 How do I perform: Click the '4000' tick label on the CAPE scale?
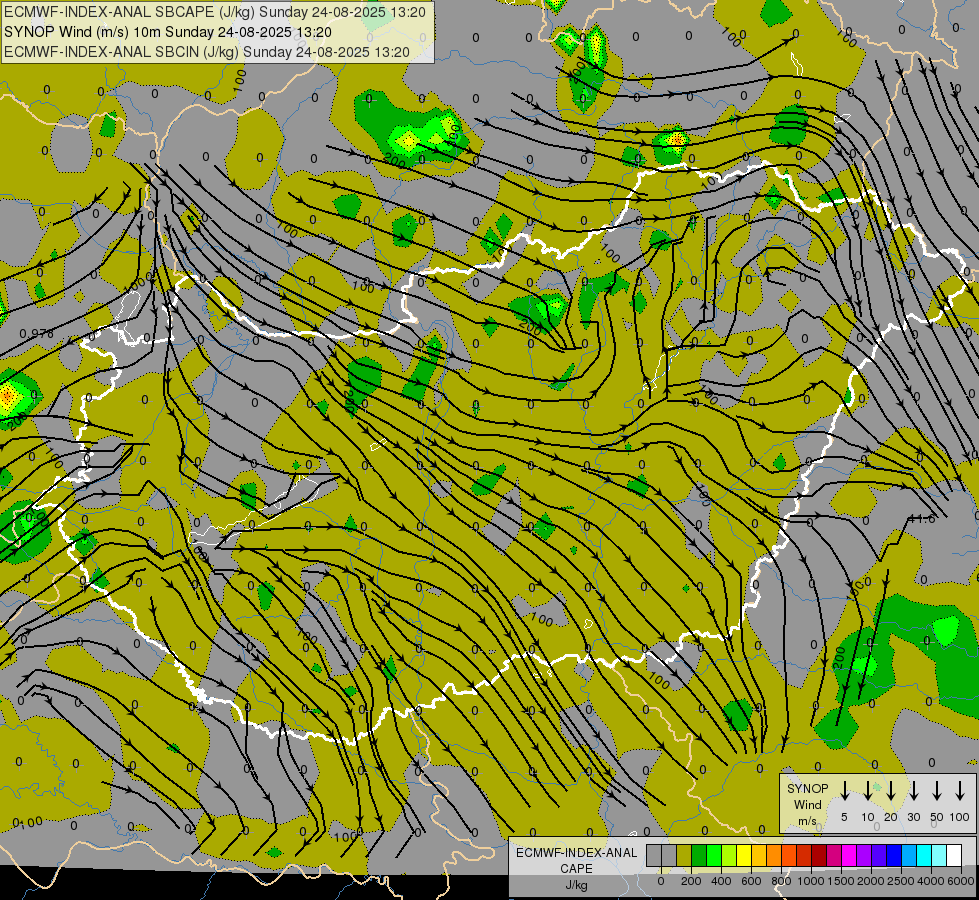click(x=931, y=881)
